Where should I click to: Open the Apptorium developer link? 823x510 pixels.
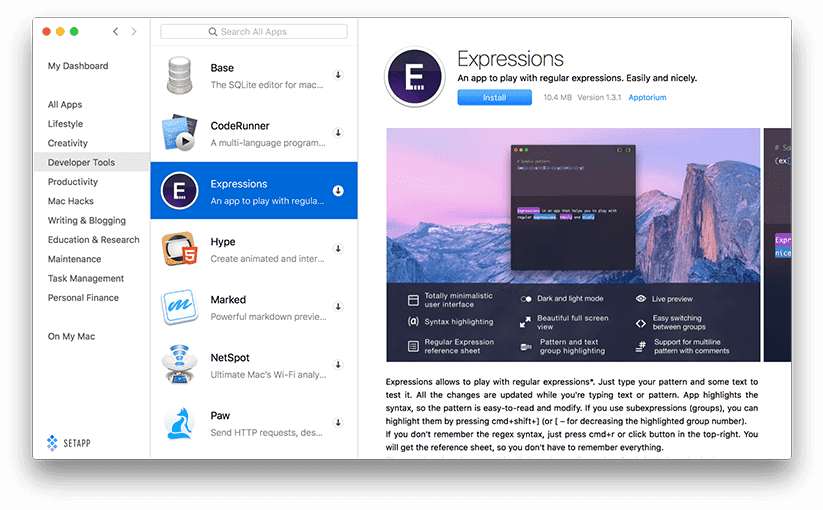click(647, 98)
